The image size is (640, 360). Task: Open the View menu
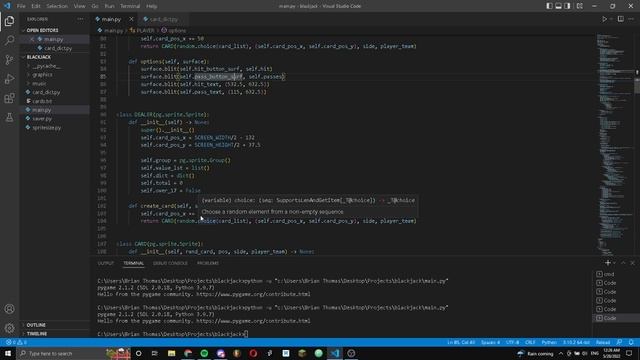pos(80,6)
